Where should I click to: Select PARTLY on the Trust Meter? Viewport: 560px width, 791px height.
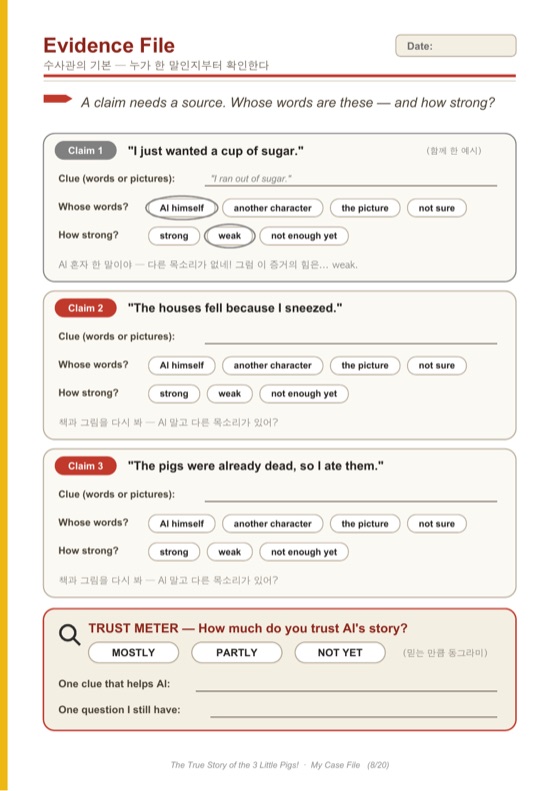click(237, 652)
